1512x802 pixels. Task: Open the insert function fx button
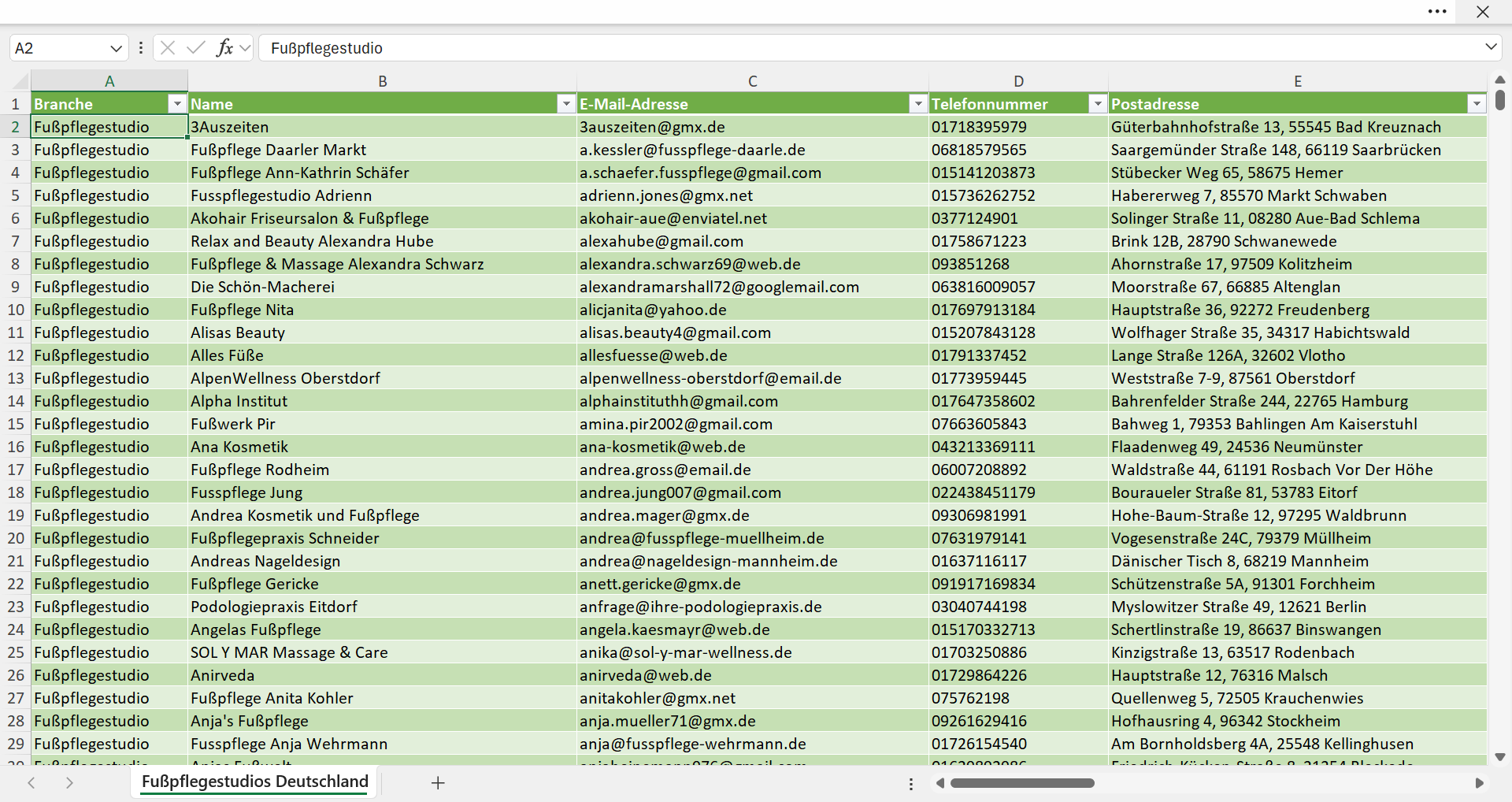pos(225,48)
